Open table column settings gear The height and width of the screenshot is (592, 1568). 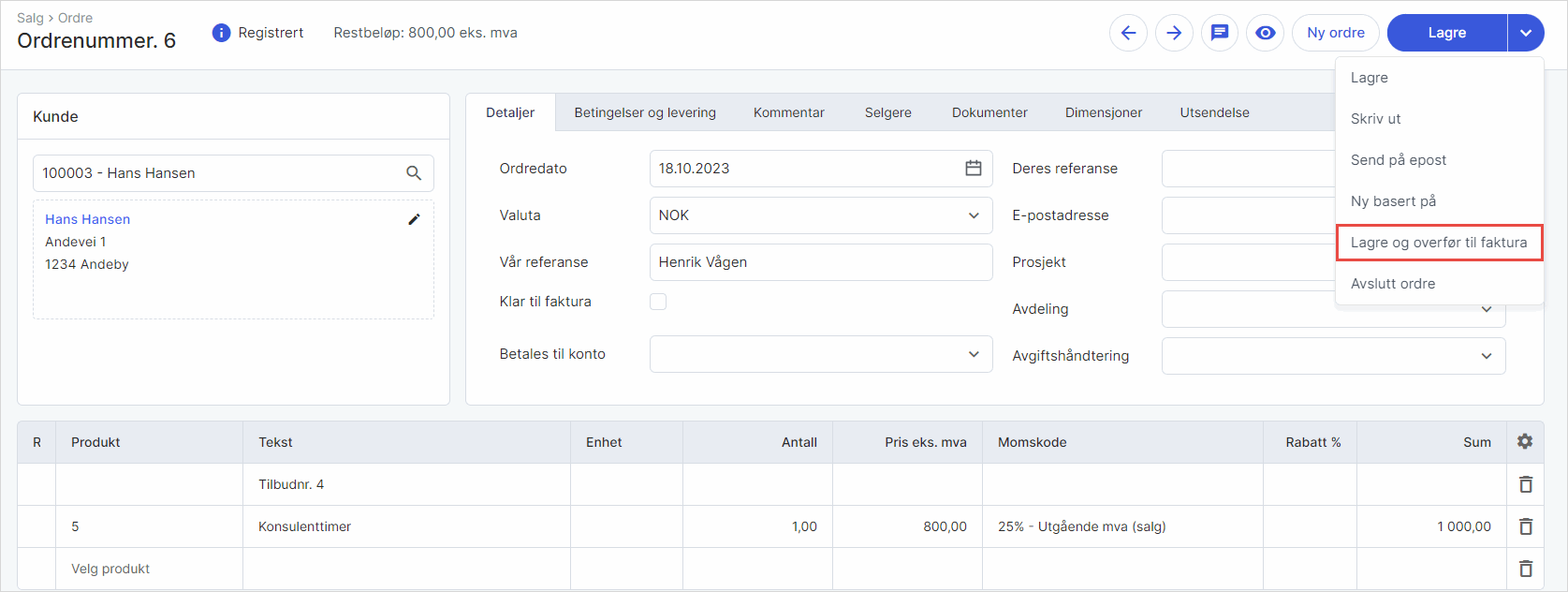tap(1525, 442)
